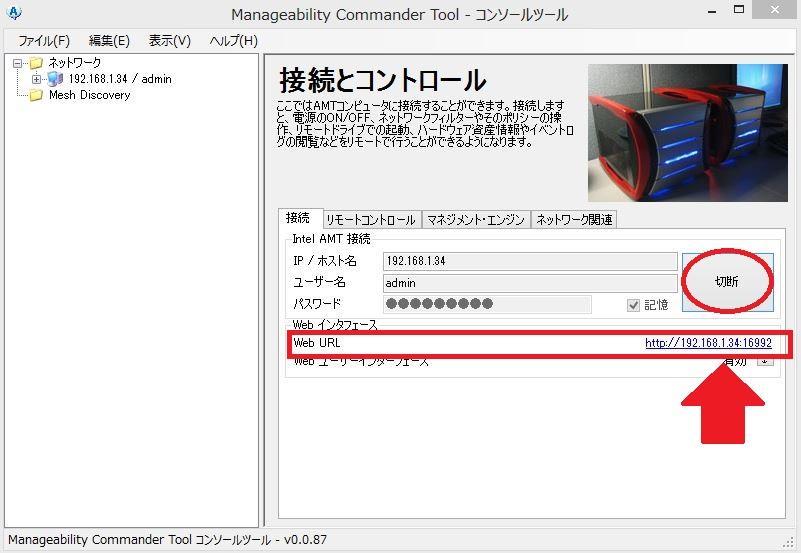This screenshot has height=553, width=801.
Task: Click the window resize grip in status bar
Action: coord(789,542)
